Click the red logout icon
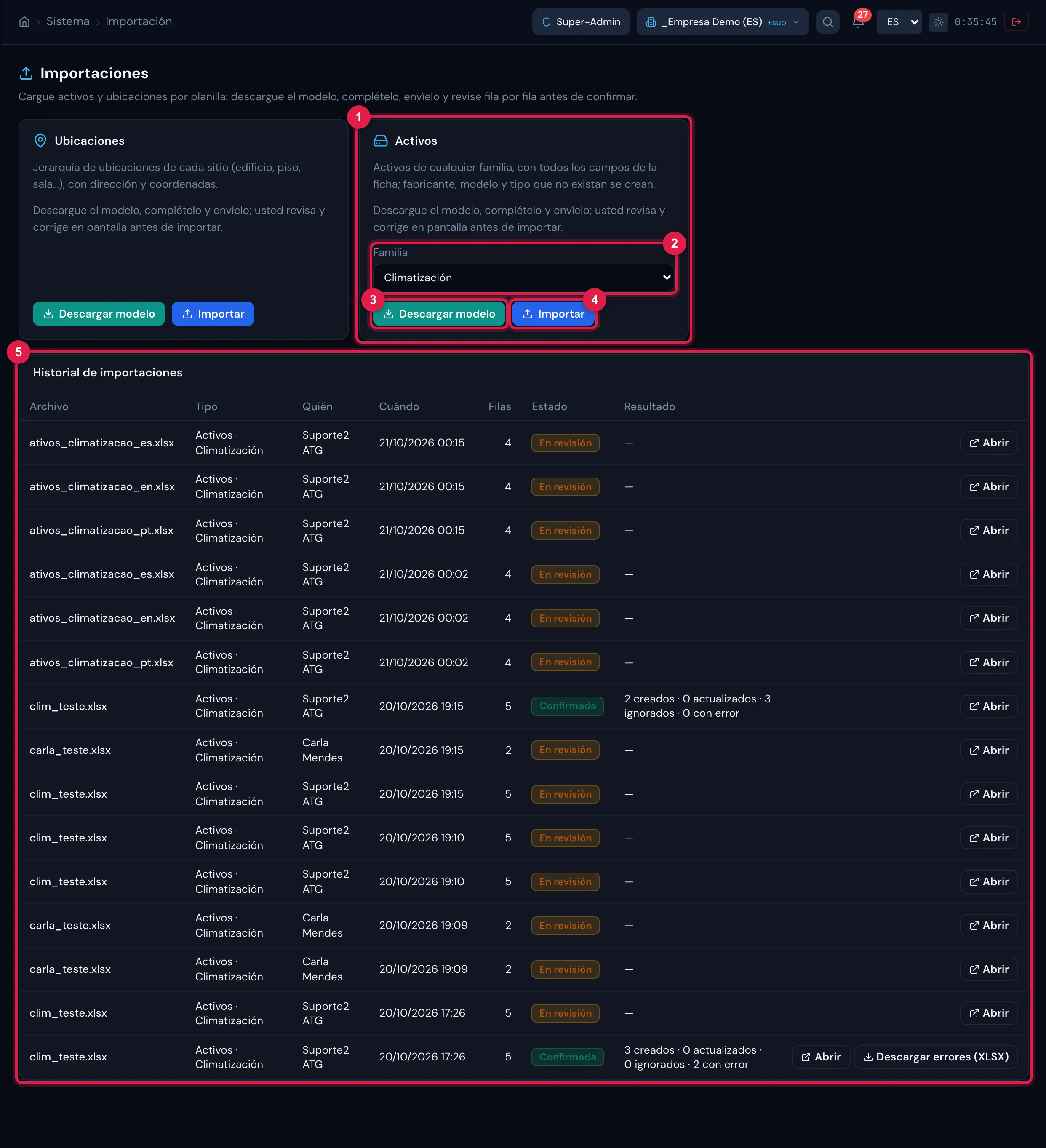The width and height of the screenshot is (1046, 1148). (x=1016, y=22)
